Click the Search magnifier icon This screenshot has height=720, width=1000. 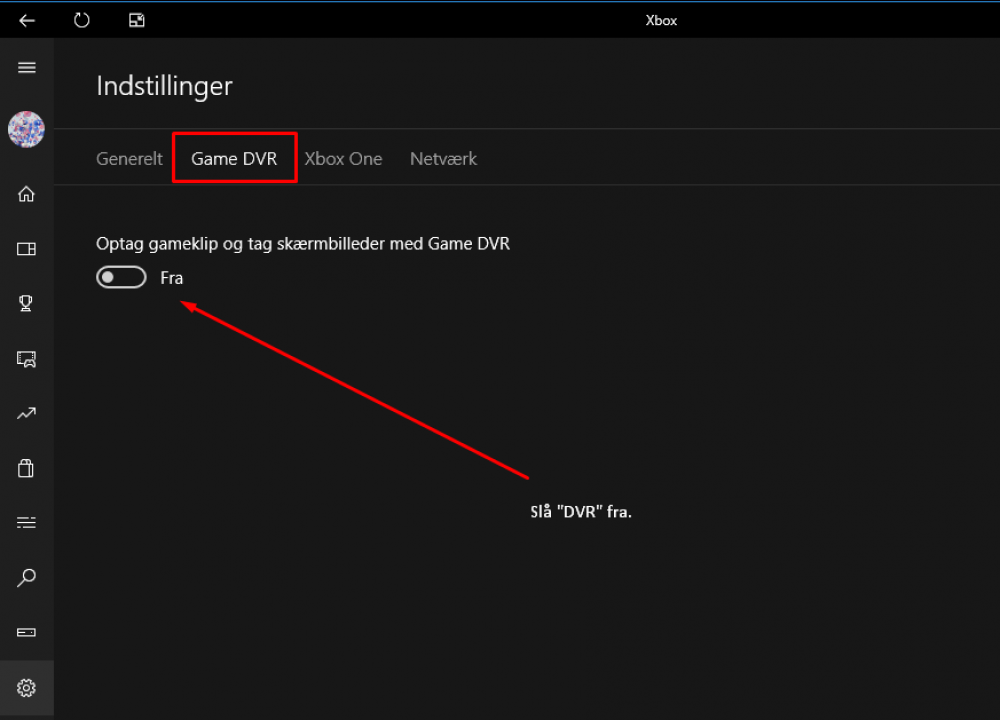coord(26,578)
